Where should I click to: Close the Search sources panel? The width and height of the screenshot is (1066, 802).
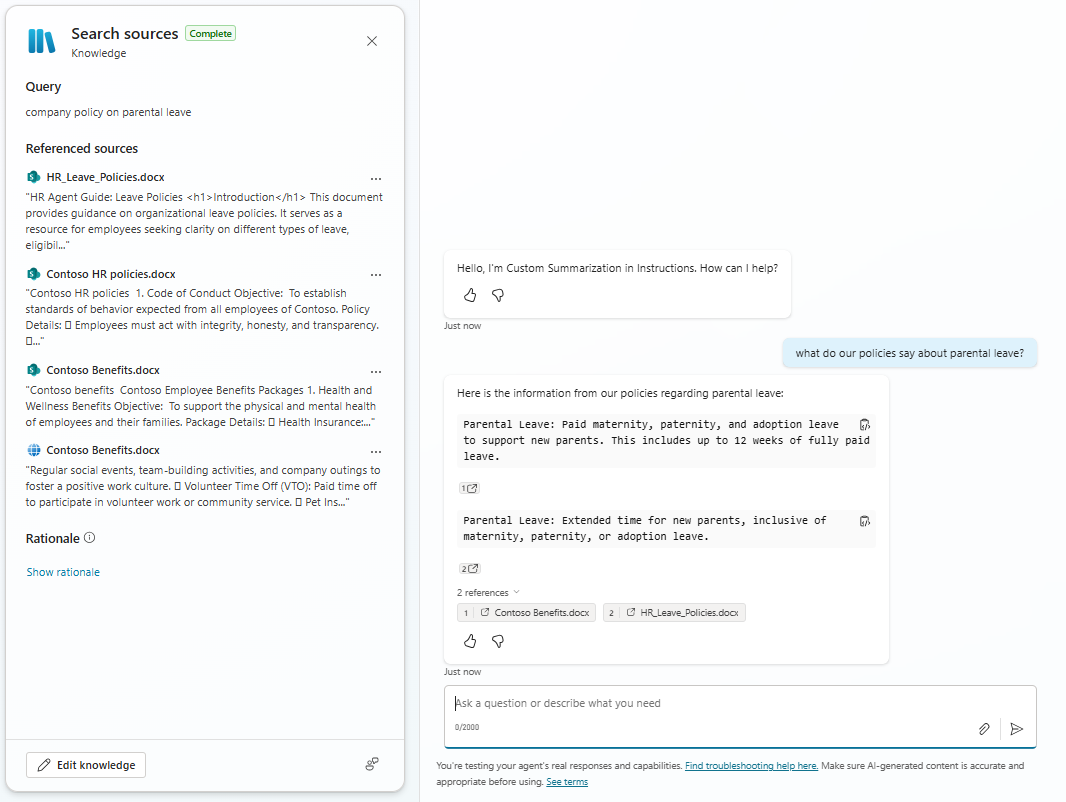click(372, 41)
